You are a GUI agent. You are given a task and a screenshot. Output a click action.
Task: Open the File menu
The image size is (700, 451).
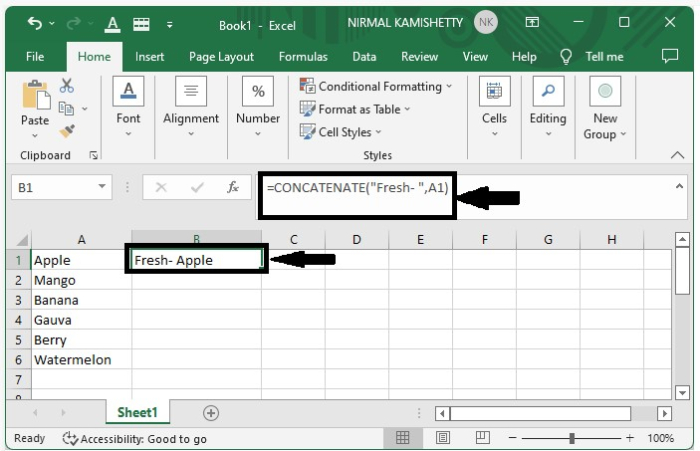point(35,57)
